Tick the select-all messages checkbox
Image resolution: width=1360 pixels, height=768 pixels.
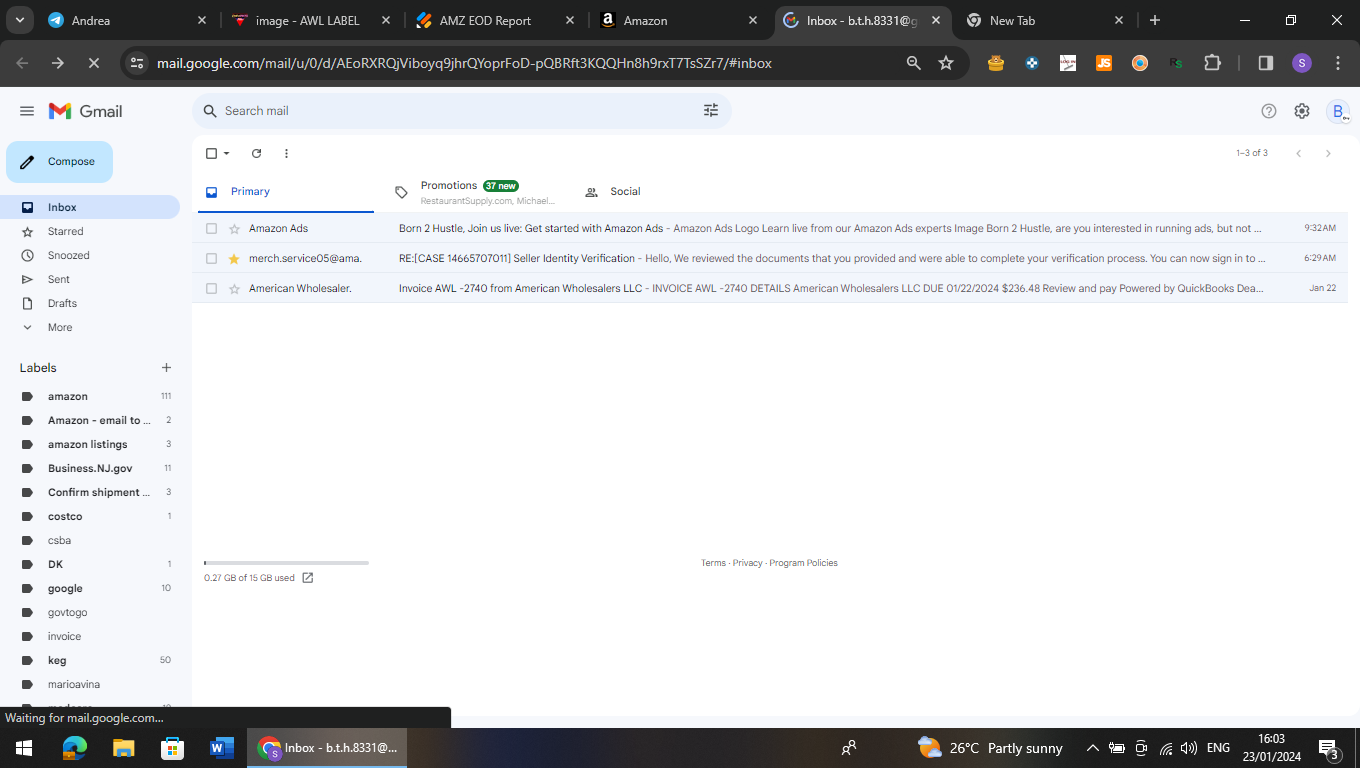pyautogui.click(x=211, y=153)
